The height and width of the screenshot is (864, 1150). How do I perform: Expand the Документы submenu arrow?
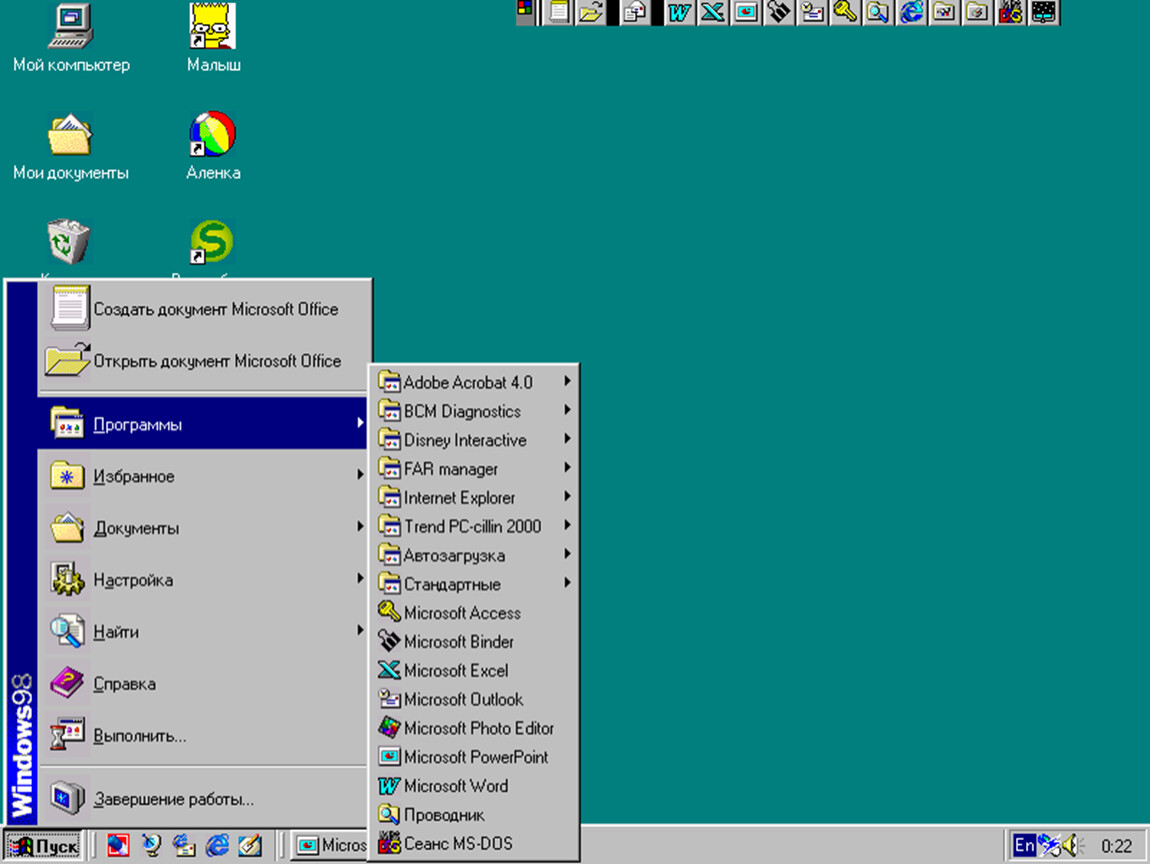pos(360,526)
